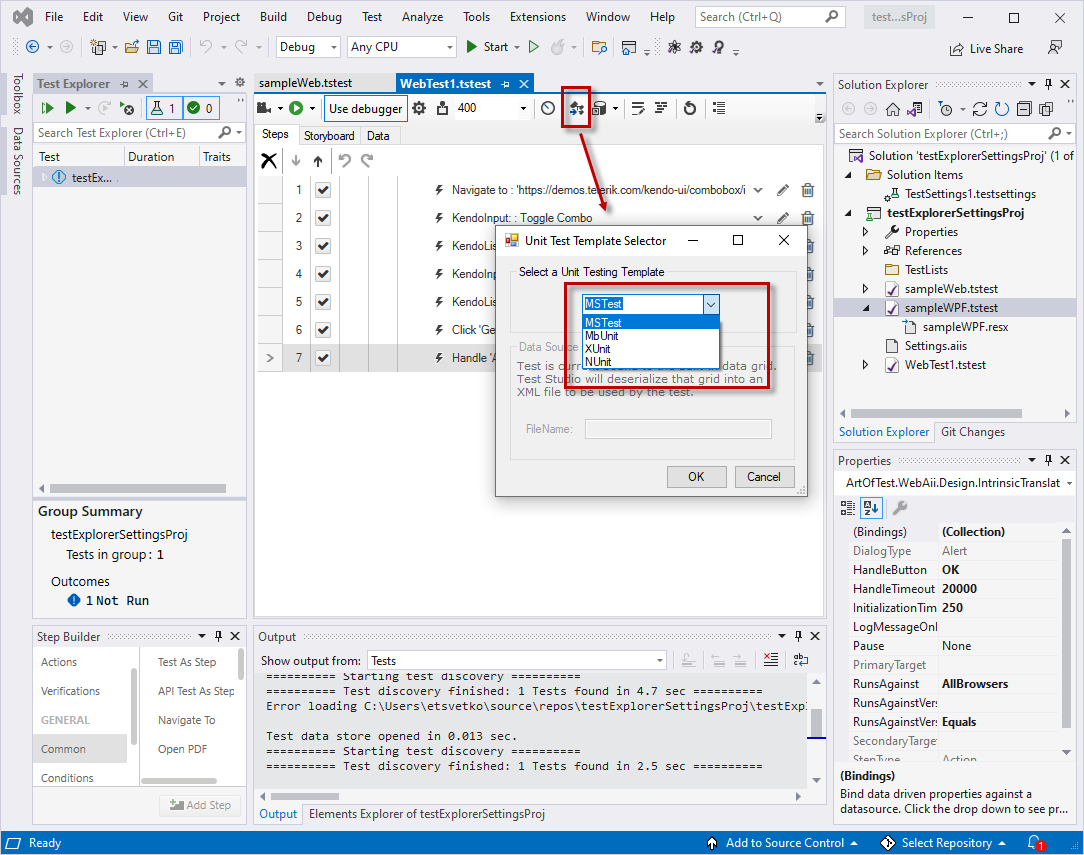This screenshot has width=1084, height=855.
Task: Open the 400 delay dropdown in test toolbar
Action: point(523,108)
